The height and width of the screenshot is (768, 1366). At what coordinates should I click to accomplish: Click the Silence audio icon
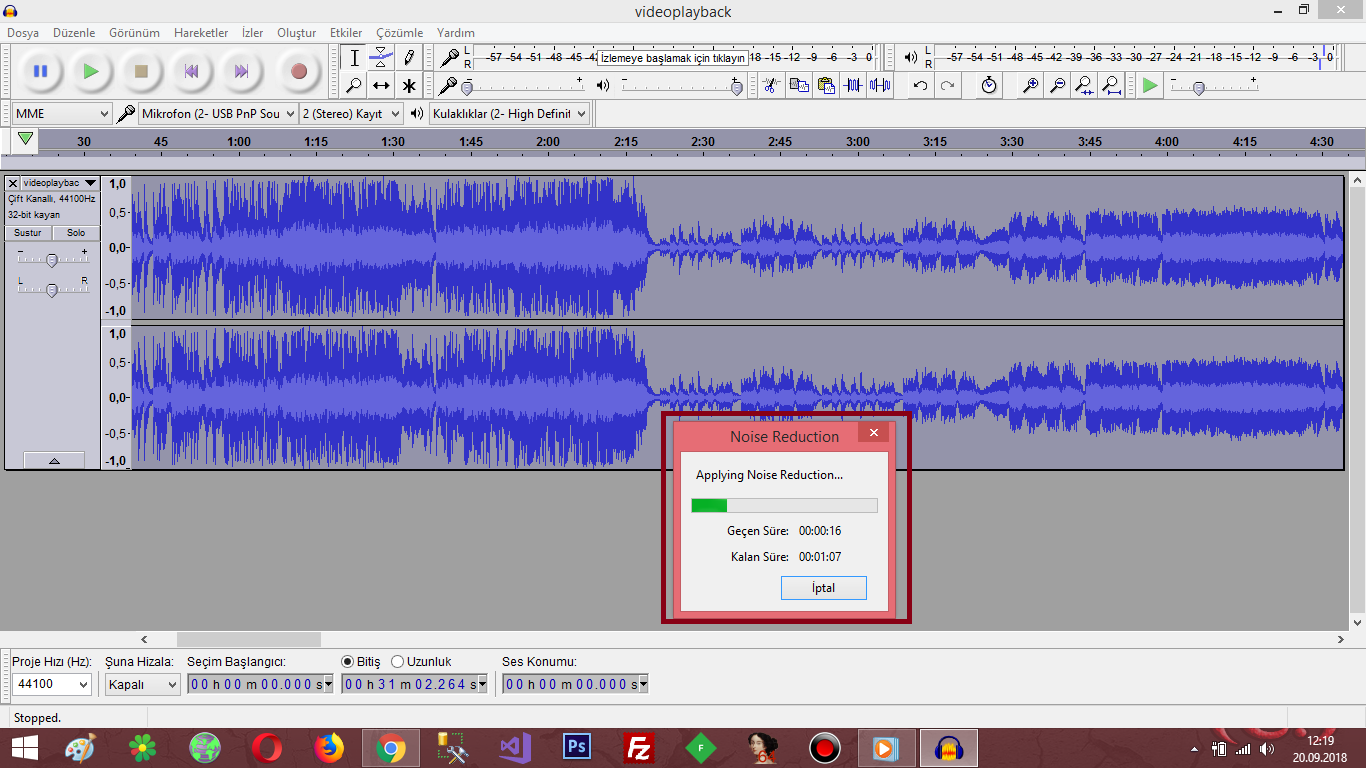tap(879, 85)
